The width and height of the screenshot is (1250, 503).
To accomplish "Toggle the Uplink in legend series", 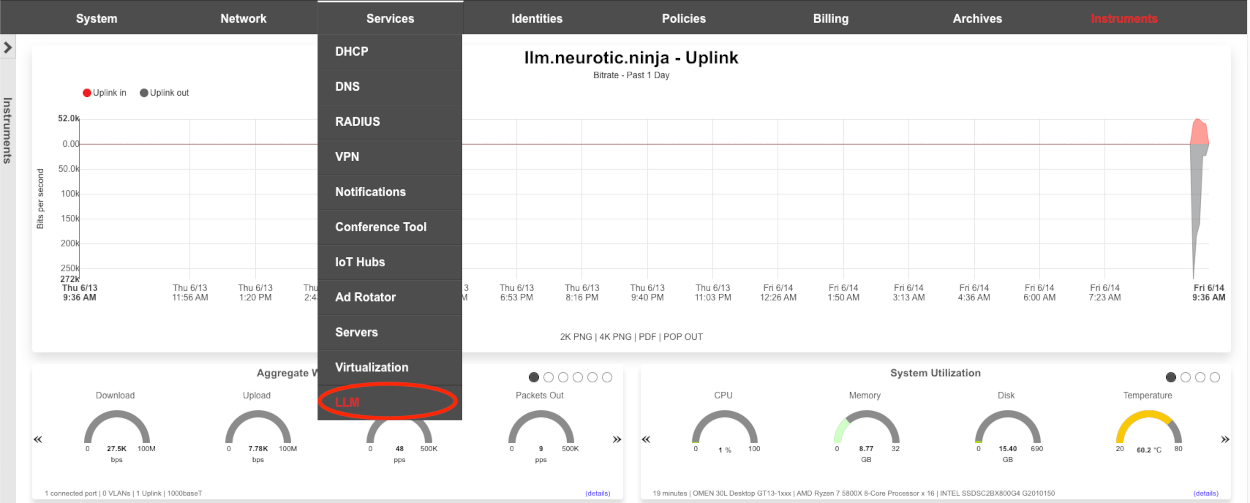I will [104, 93].
